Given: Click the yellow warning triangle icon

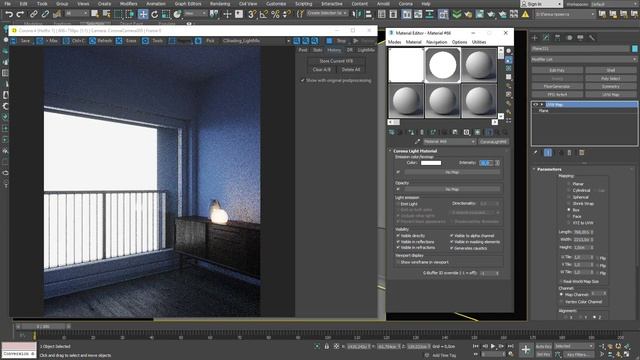Looking at the screenshot, I should tap(525, 14).
